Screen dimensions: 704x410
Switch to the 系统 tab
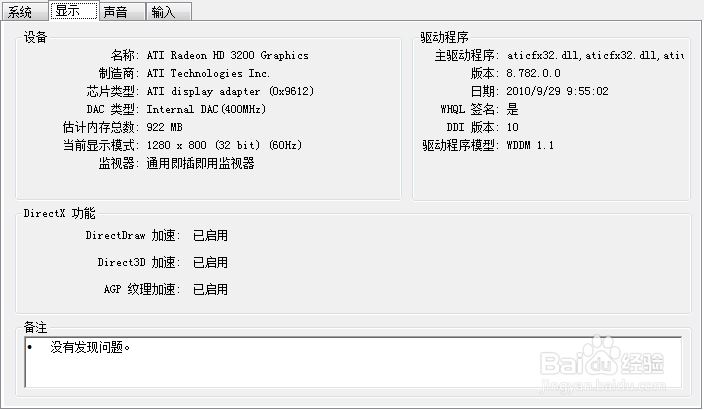coord(25,12)
